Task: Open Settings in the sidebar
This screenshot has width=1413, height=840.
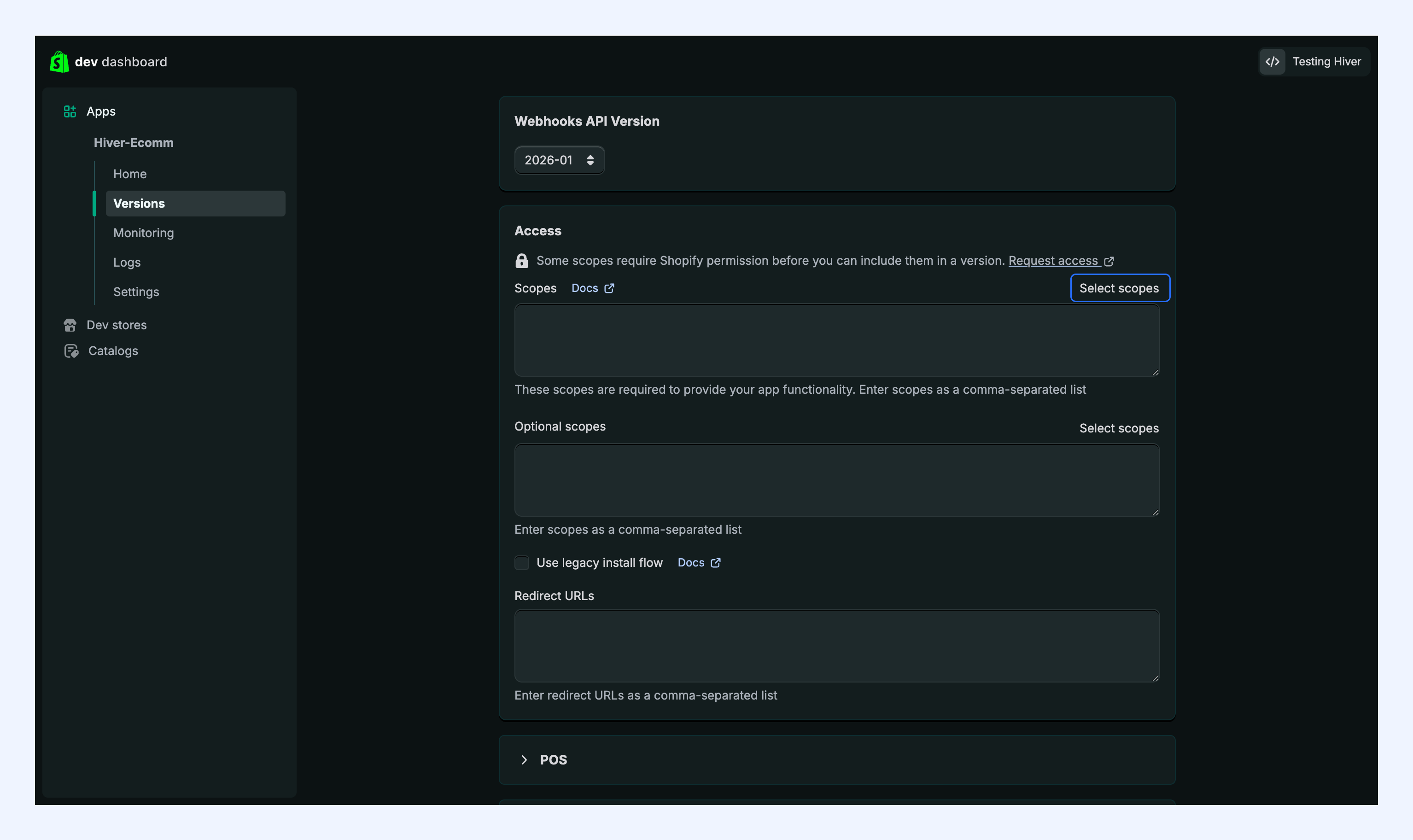Action: tap(136, 292)
